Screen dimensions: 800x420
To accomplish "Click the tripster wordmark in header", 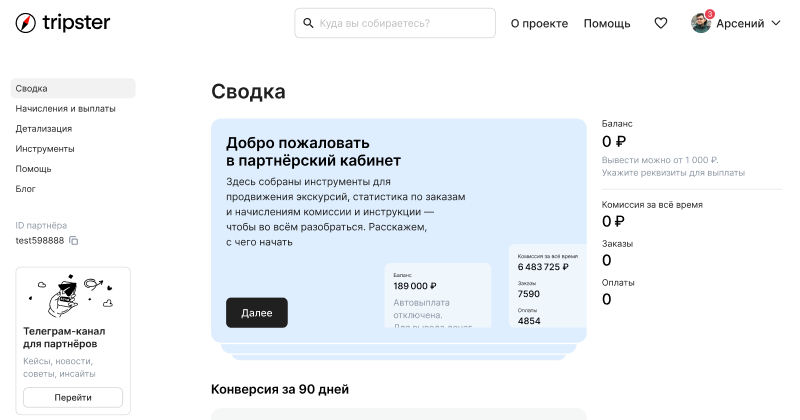I will 78,23.
